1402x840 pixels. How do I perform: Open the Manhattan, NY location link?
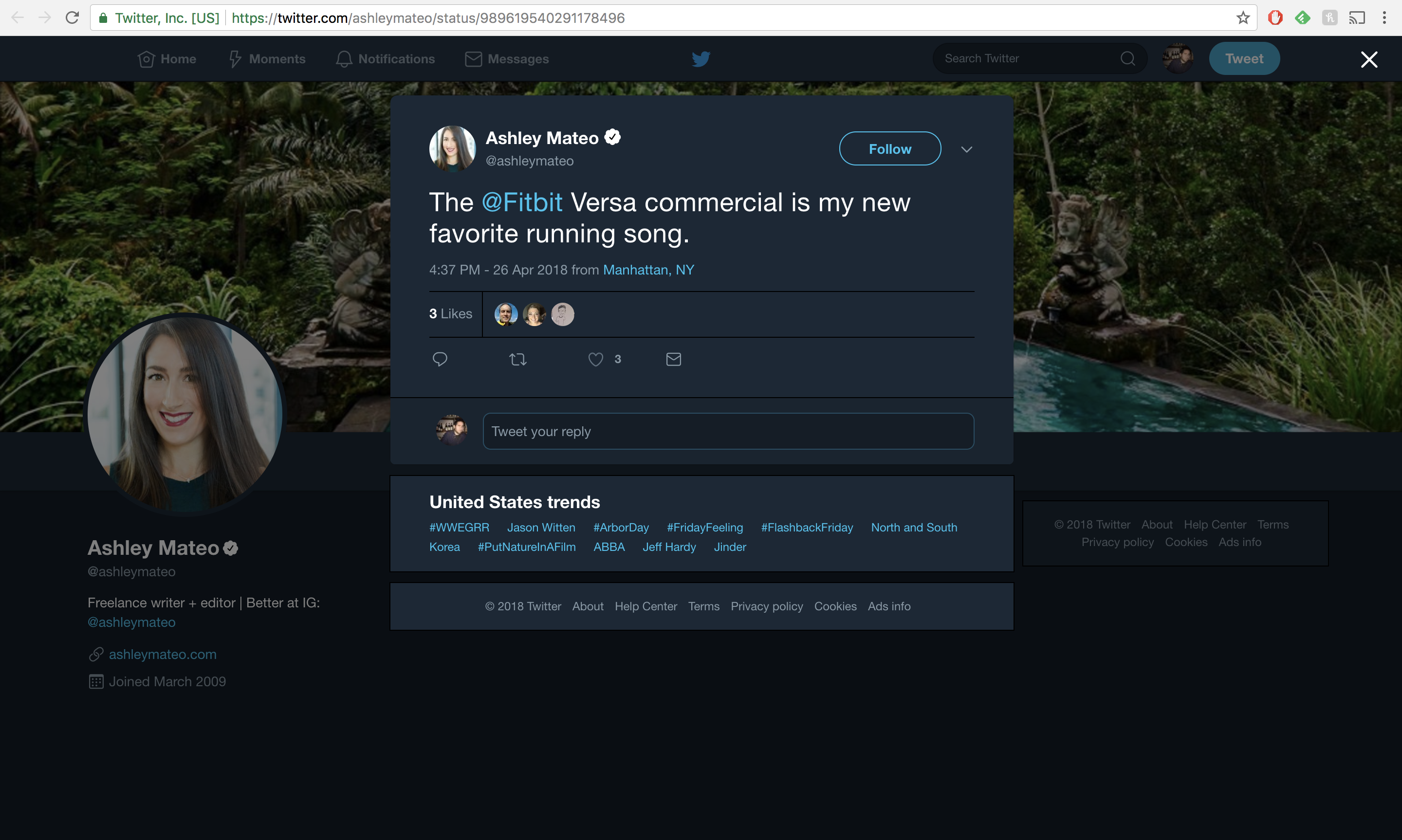point(648,270)
